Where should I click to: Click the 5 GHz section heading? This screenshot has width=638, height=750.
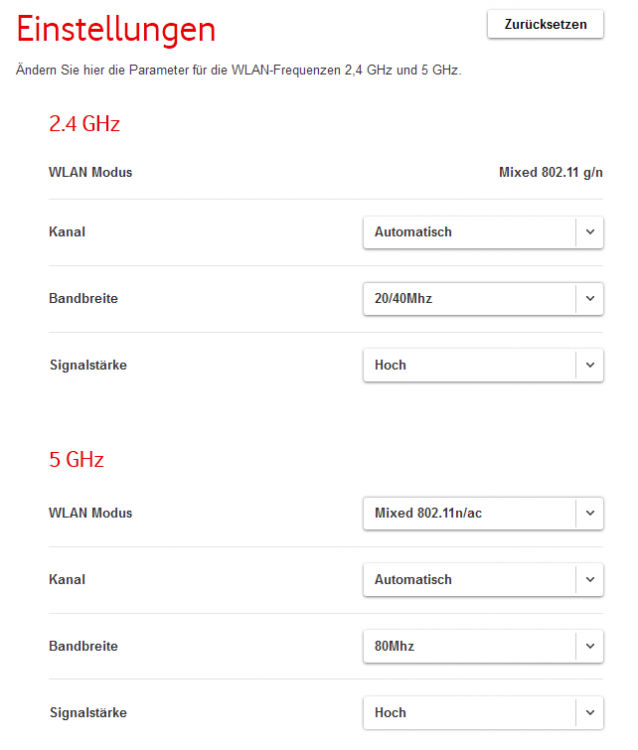coord(76,460)
